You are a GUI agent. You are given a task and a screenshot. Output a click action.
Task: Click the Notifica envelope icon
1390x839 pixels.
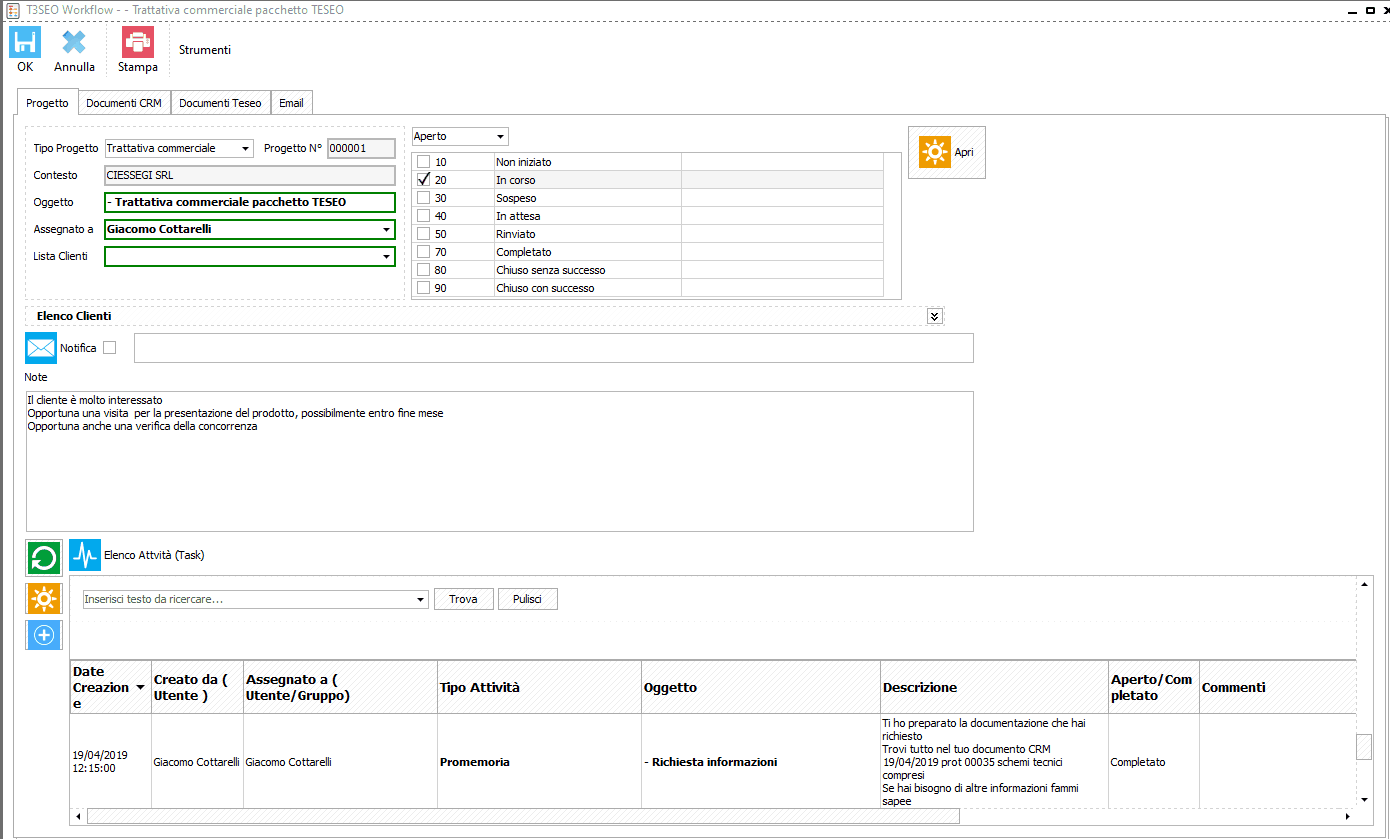pyautogui.click(x=41, y=347)
